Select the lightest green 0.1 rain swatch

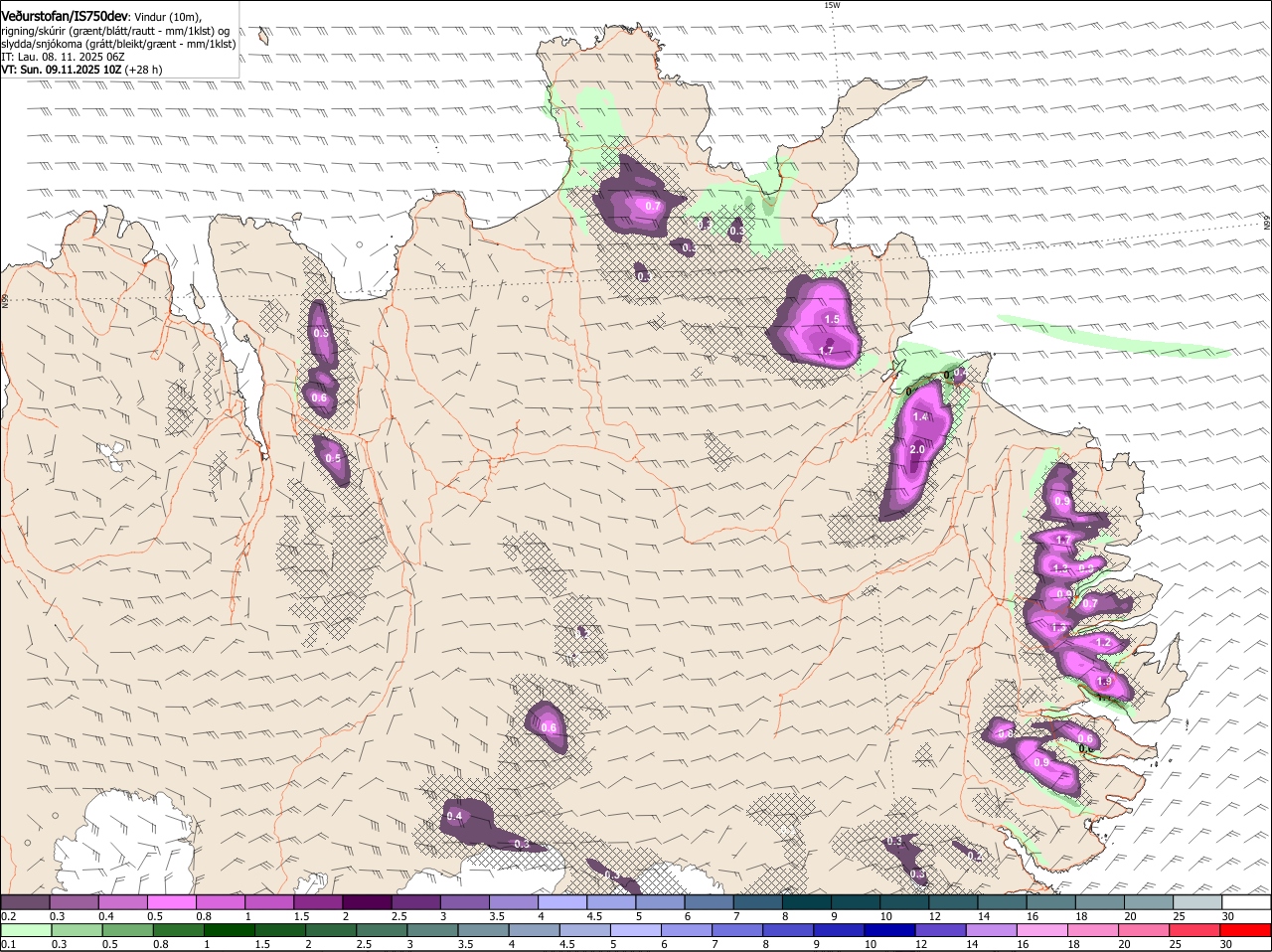(26, 931)
